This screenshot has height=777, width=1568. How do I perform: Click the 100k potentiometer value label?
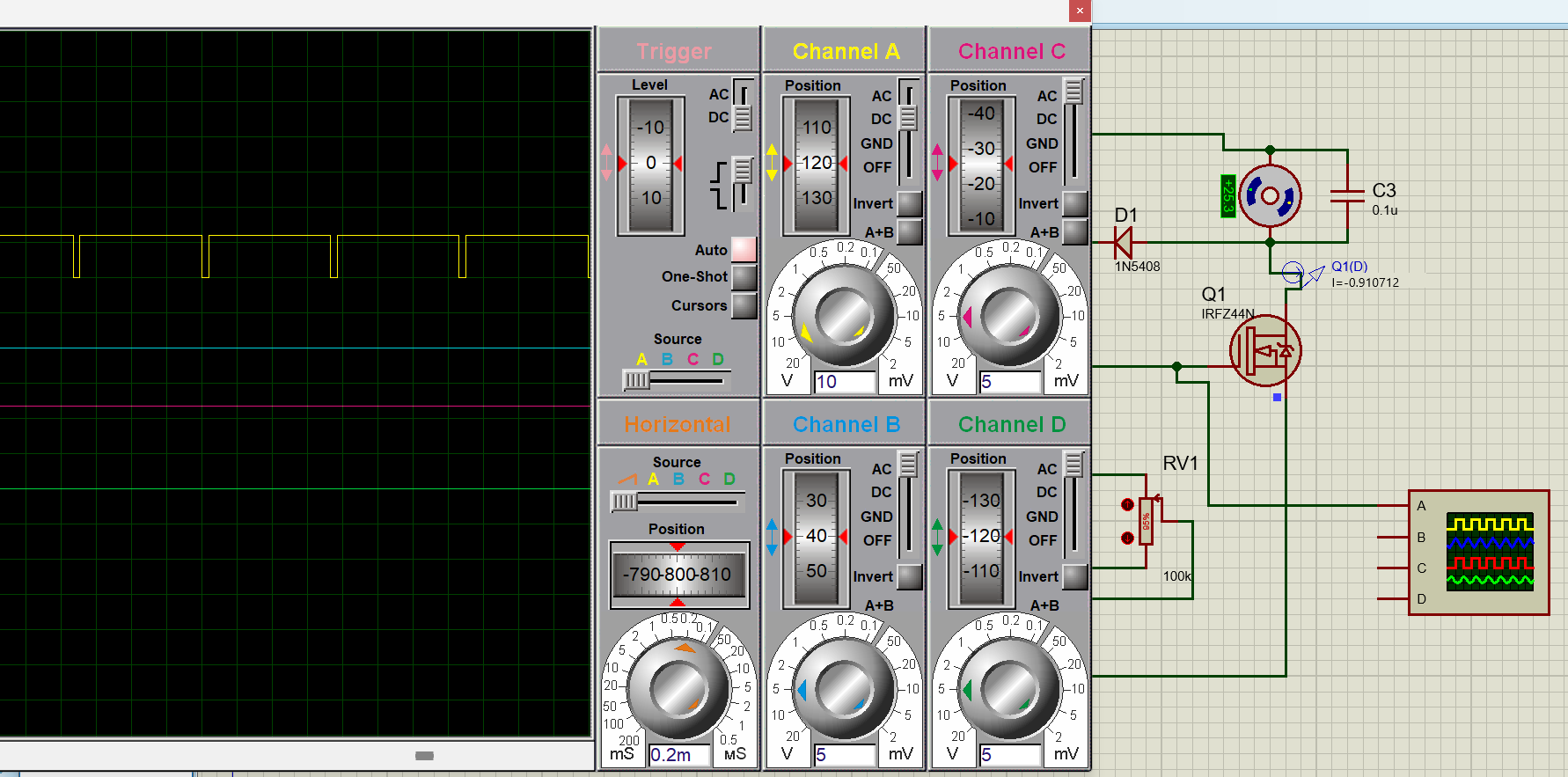pos(1177,576)
